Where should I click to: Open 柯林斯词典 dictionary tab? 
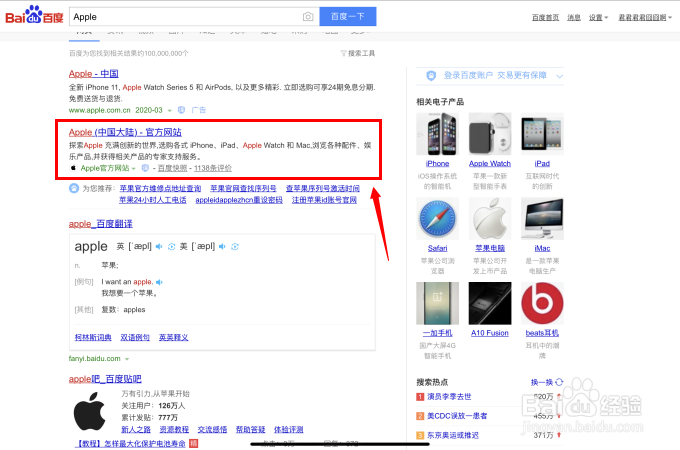pos(93,337)
